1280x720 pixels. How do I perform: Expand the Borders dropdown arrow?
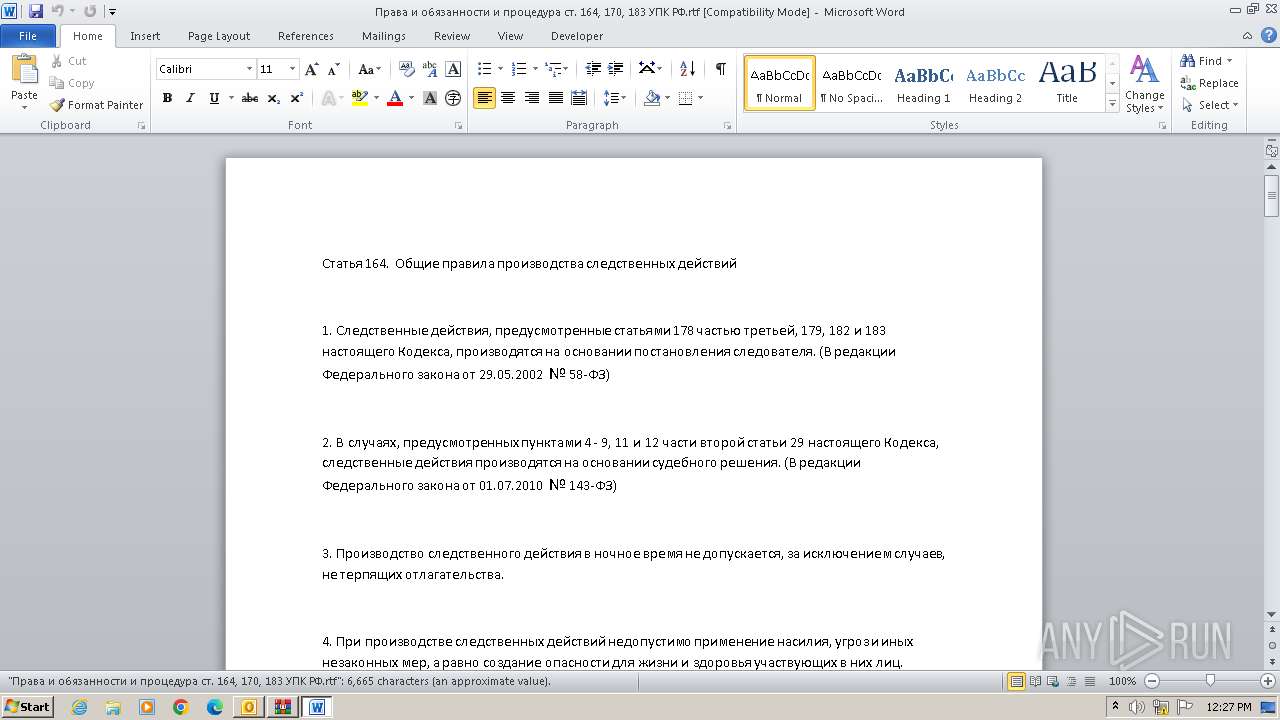pos(700,98)
